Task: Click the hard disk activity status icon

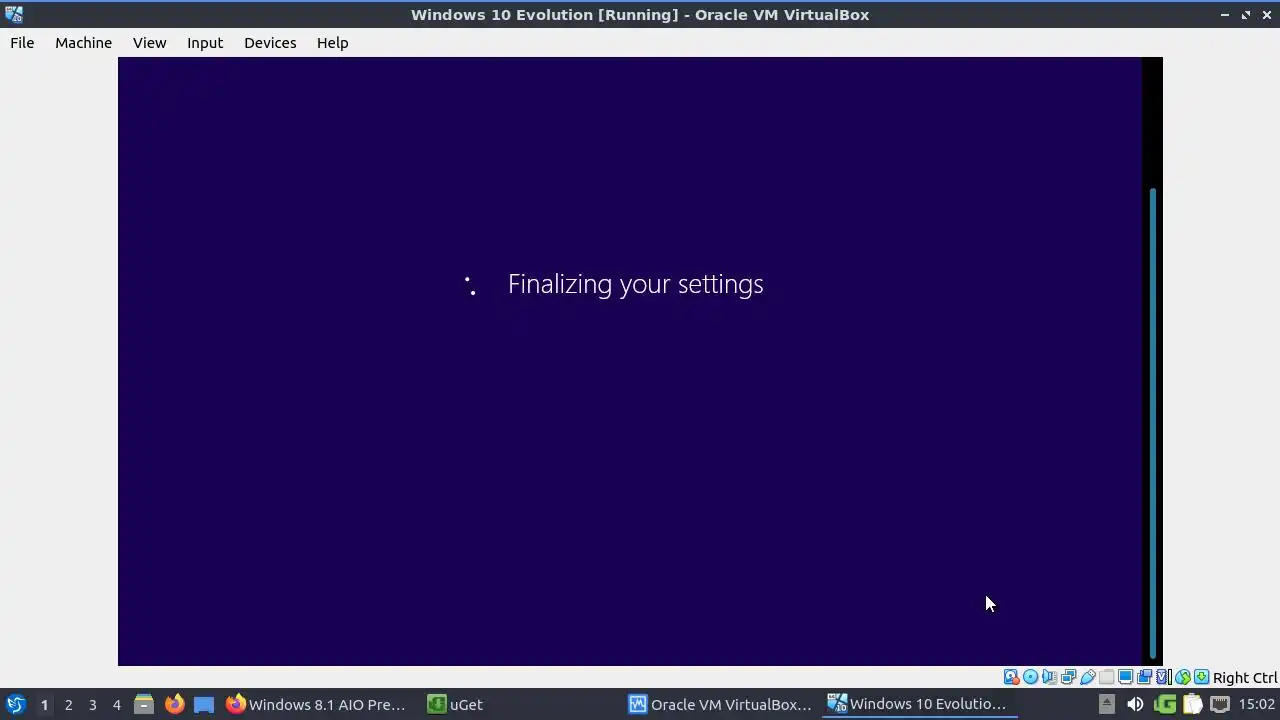Action: (1011, 677)
